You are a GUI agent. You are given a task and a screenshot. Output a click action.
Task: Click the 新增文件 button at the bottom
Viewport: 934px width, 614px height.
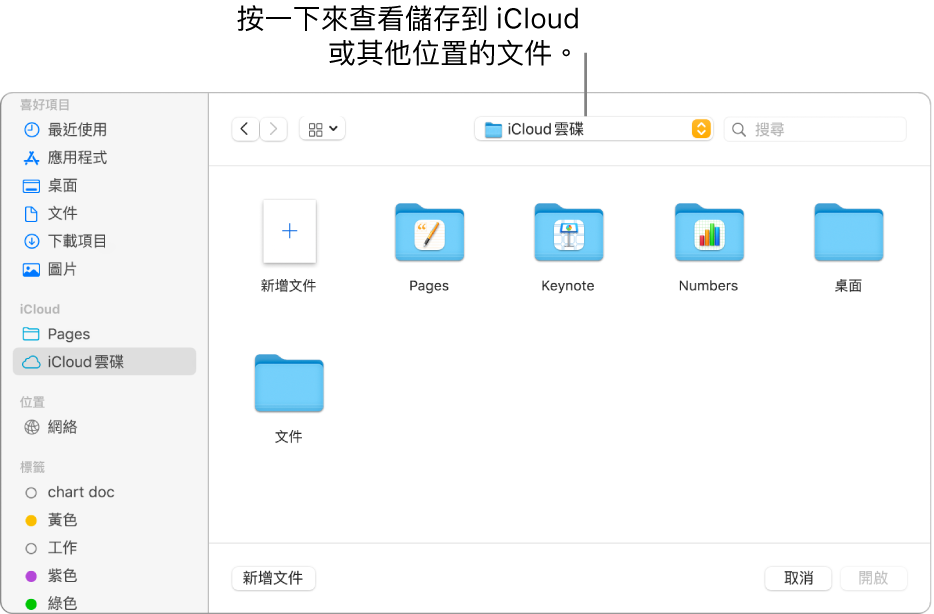point(273,578)
